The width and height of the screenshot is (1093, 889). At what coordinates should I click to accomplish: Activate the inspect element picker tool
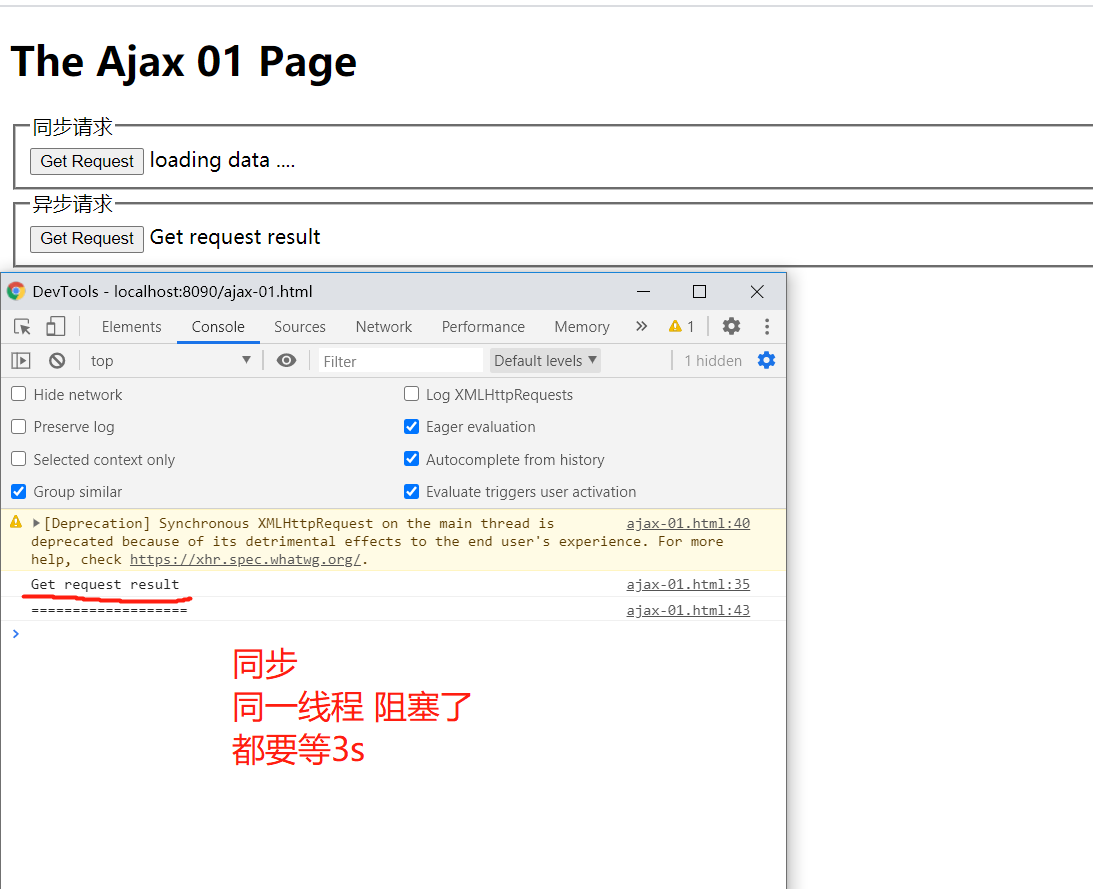click(22, 326)
